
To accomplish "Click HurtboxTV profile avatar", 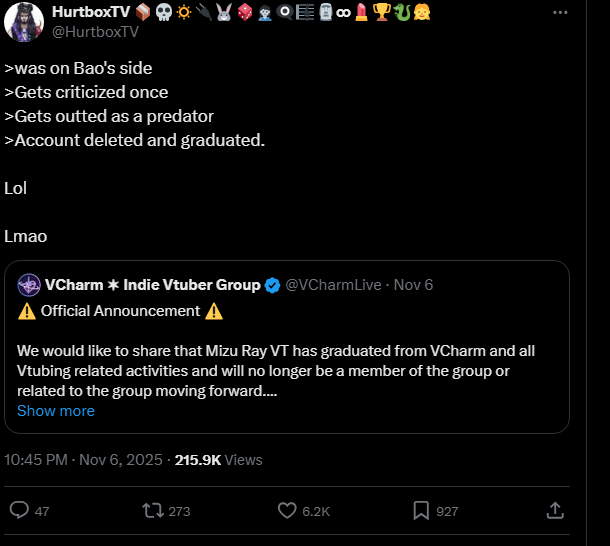I will [x=24, y=21].
